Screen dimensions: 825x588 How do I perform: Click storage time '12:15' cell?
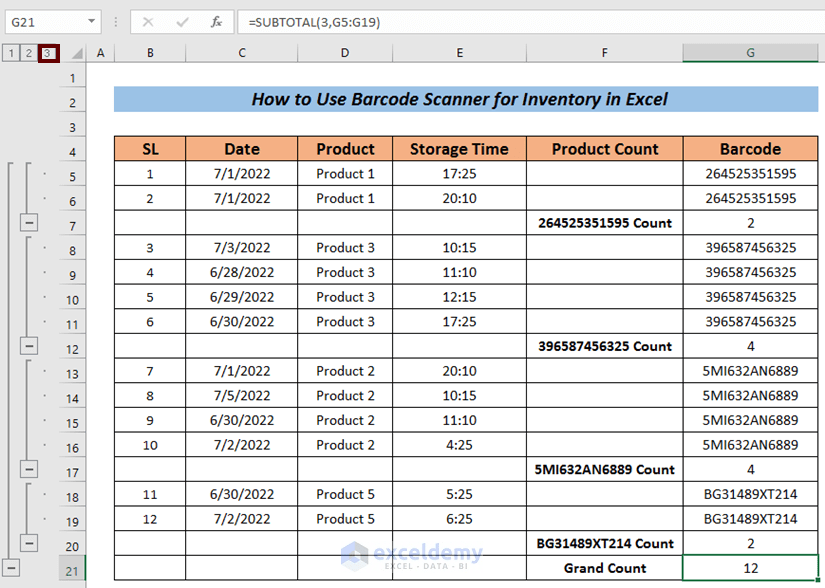coord(459,297)
